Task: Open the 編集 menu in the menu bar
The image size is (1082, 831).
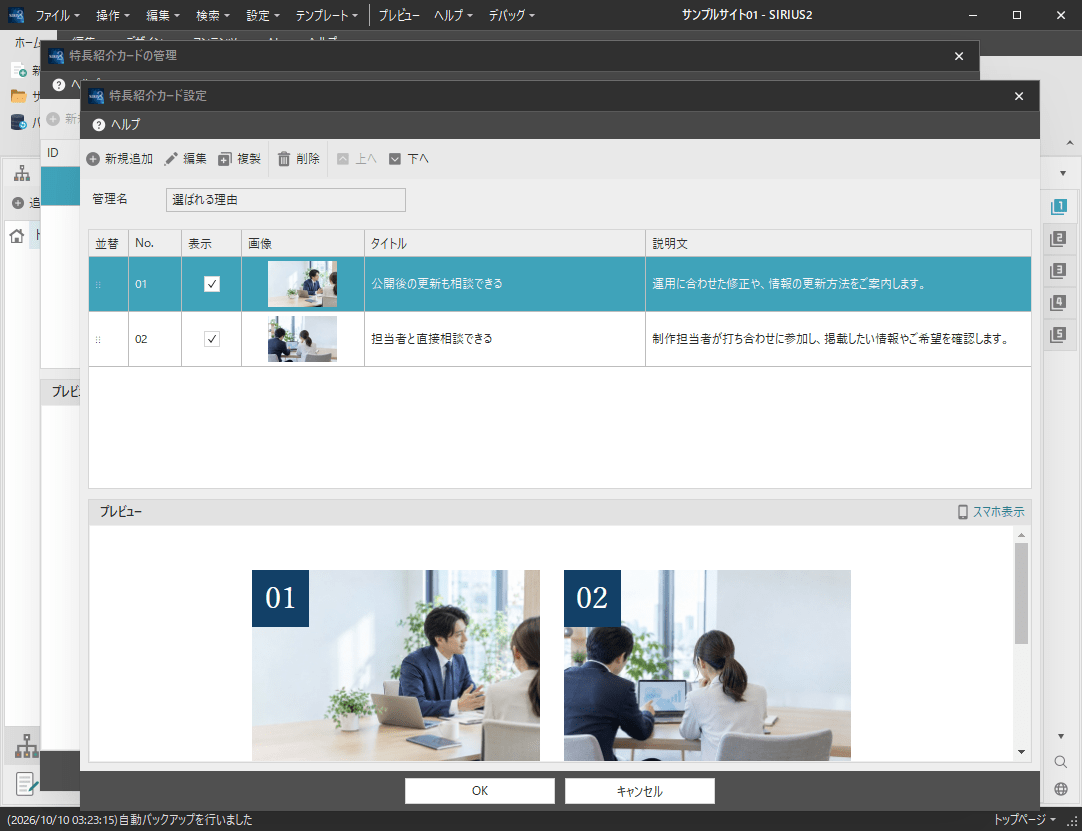Action: [163, 15]
